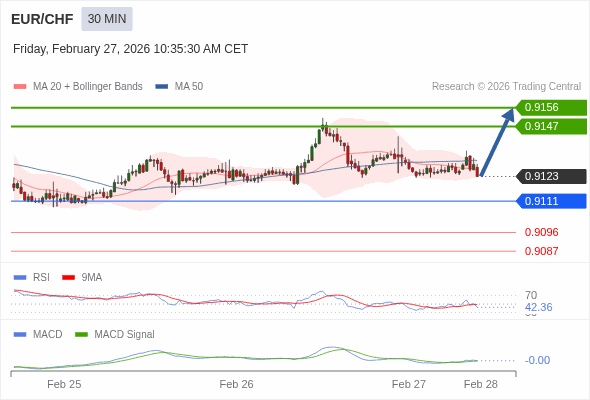Click the Feb 26 axis label
The height and width of the screenshot is (400, 590).
coord(236,384)
